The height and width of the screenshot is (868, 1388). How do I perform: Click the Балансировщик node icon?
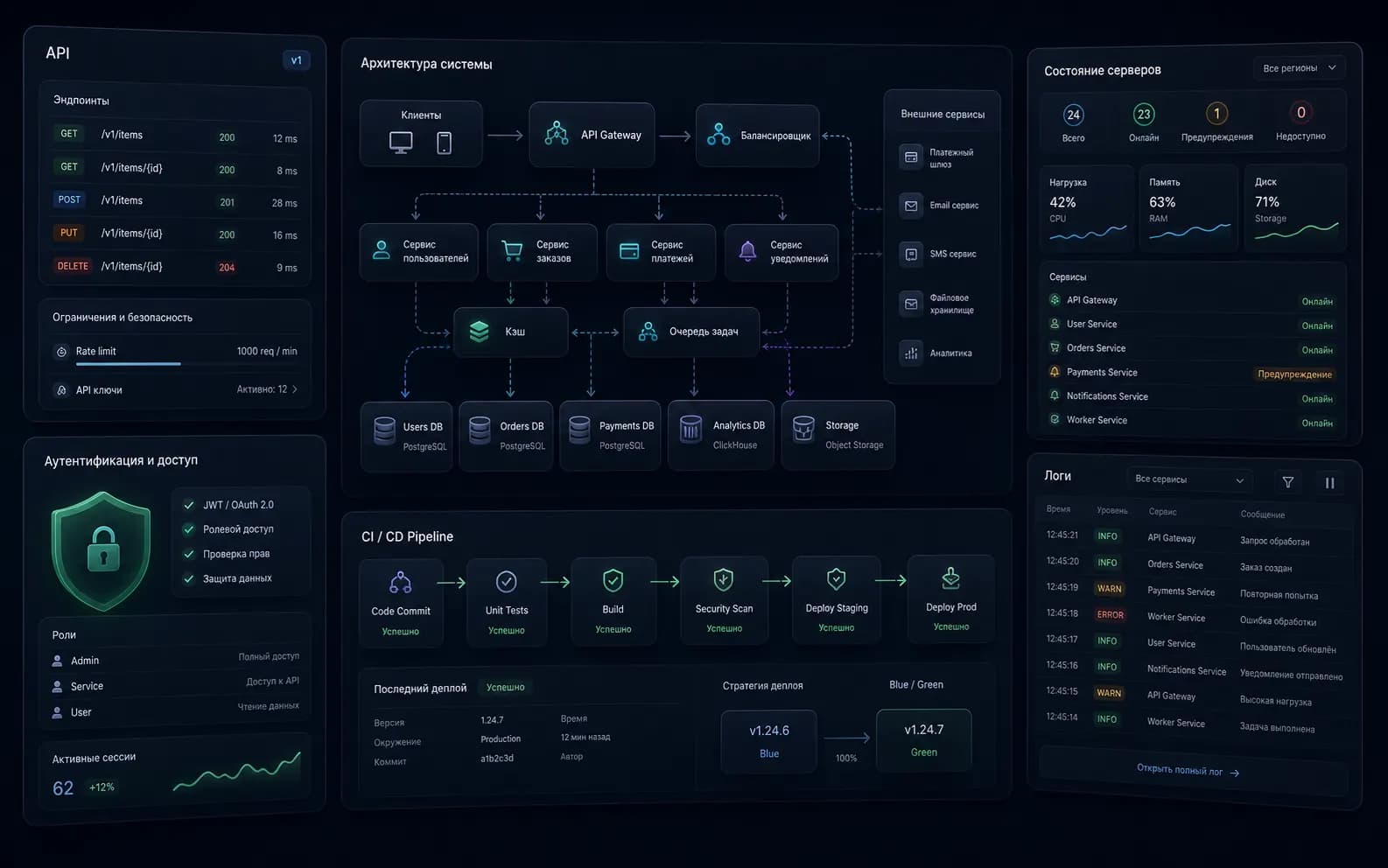pos(719,135)
